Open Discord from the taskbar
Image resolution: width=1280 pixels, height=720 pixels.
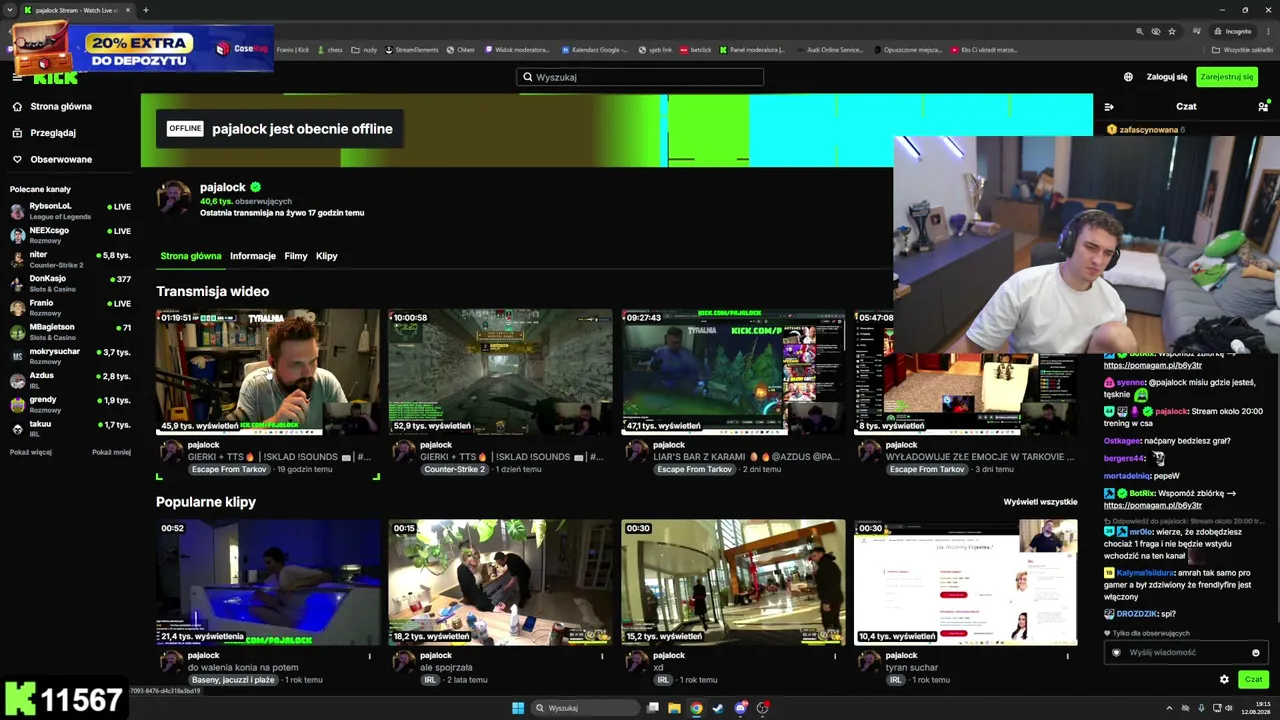(x=740, y=708)
